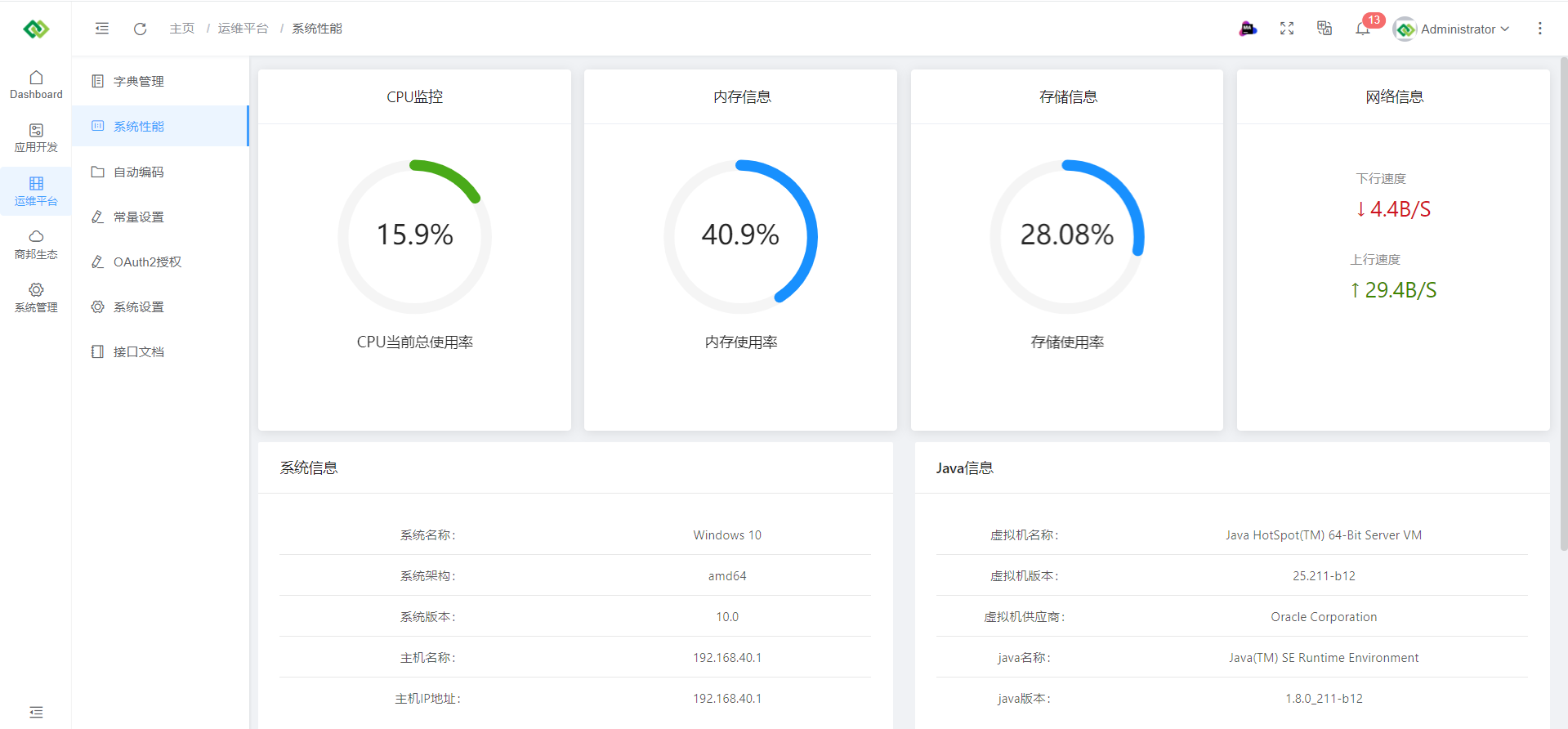Viewport: 1568px width, 729px height.
Task: Go to Dashboard in left rail
Action: point(36,85)
